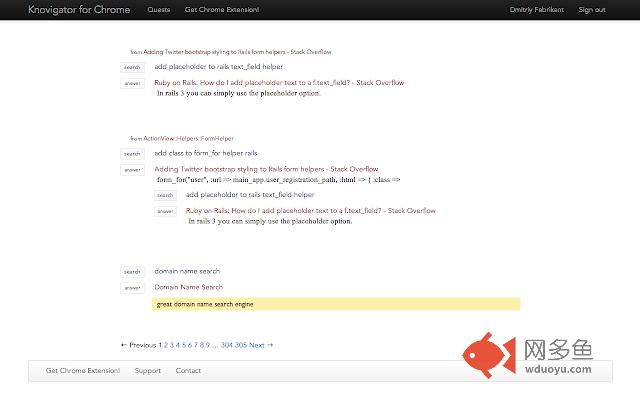640x400 pixels.
Task: Jump to page 304 in pagination
Action: (x=227, y=345)
